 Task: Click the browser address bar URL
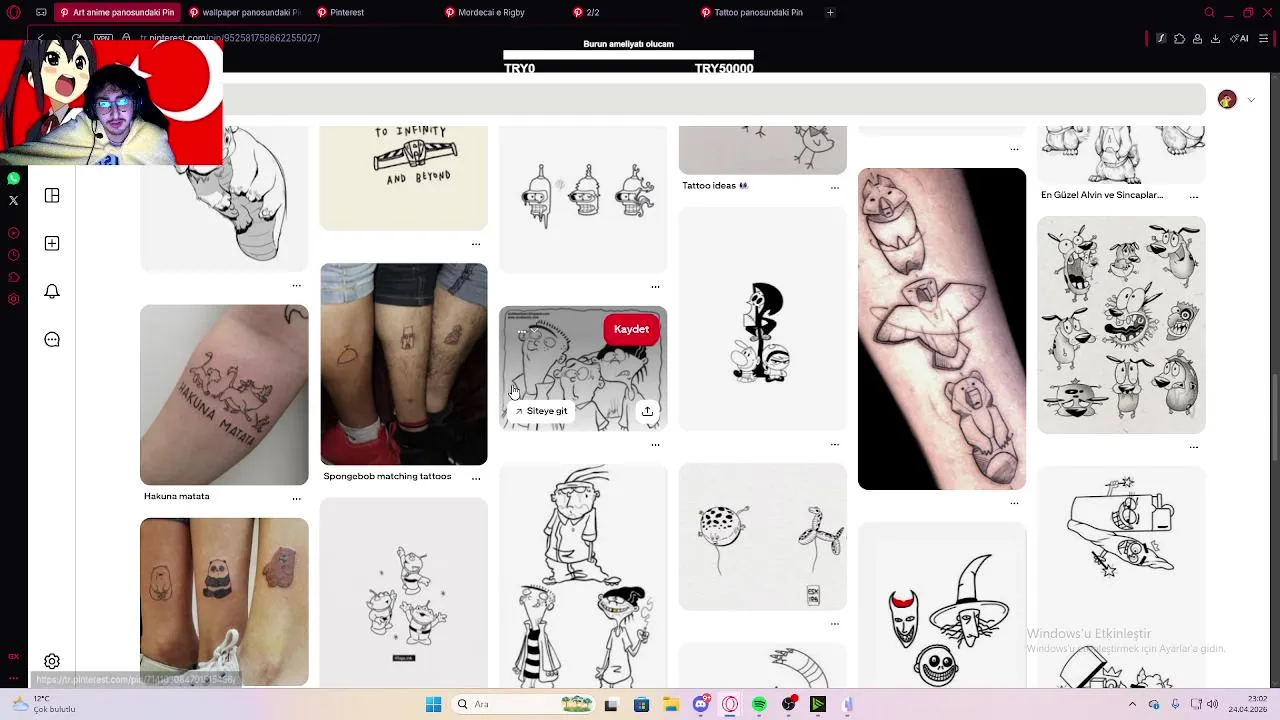tap(232, 38)
